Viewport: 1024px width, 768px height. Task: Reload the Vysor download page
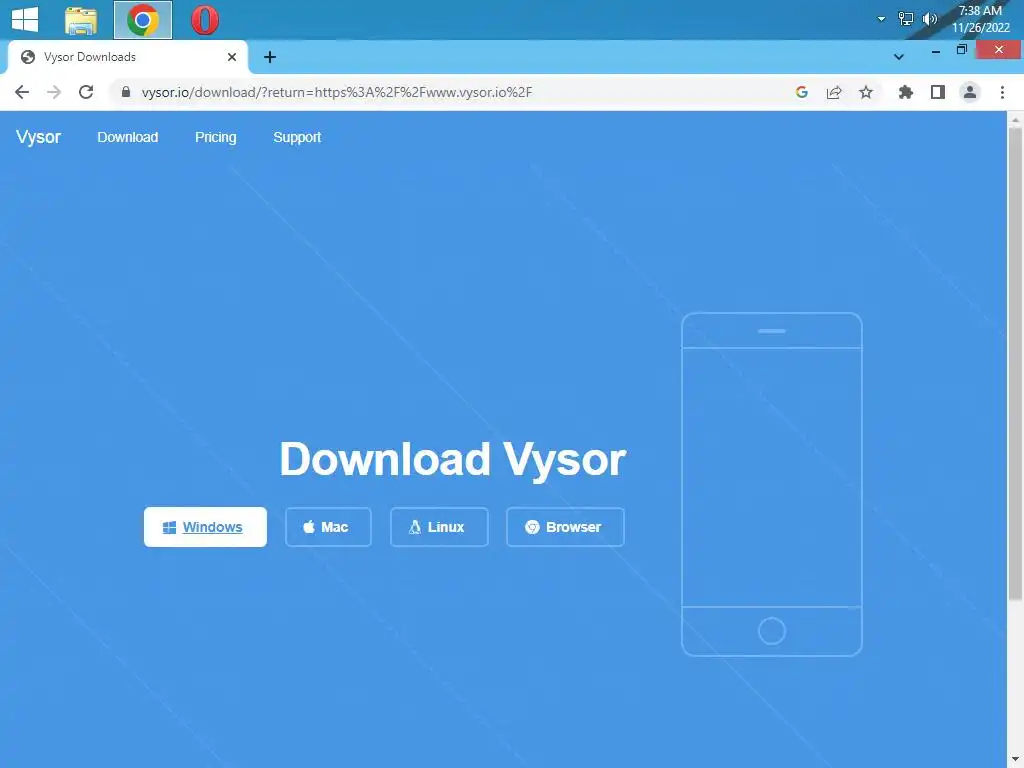coord(86,92)
